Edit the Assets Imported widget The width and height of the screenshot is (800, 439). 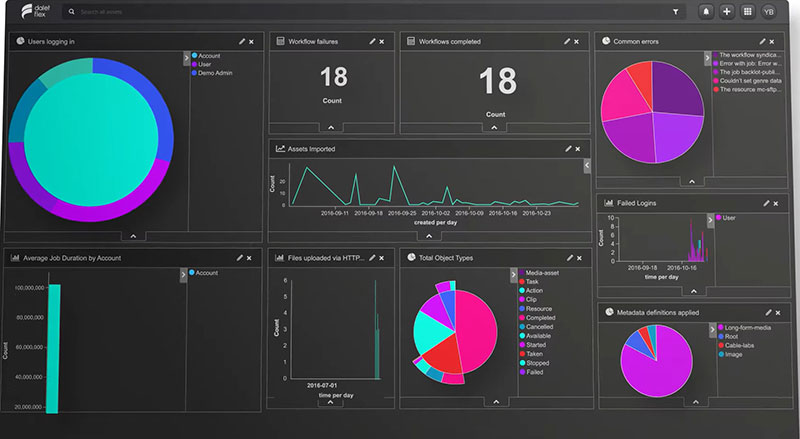[568, 149]
